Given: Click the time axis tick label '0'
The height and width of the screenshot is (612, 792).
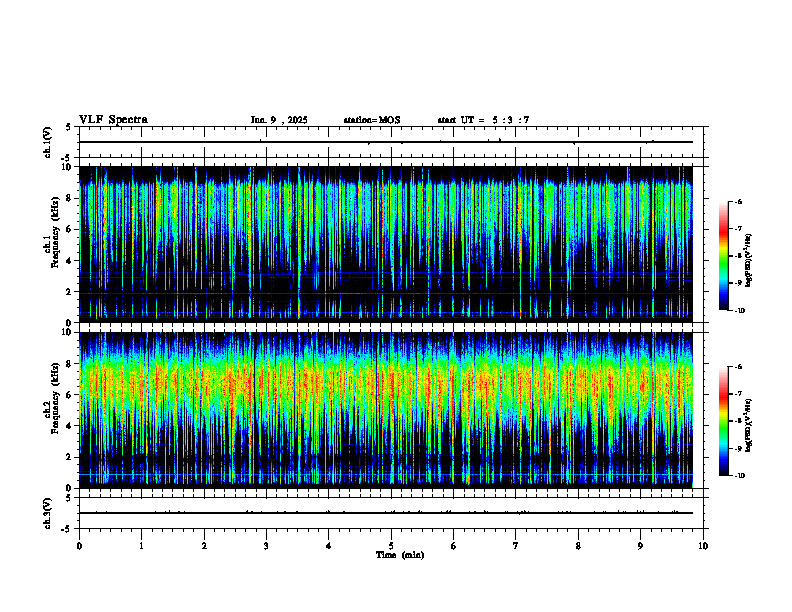Looking at the screenshot, I should [79, 546].
